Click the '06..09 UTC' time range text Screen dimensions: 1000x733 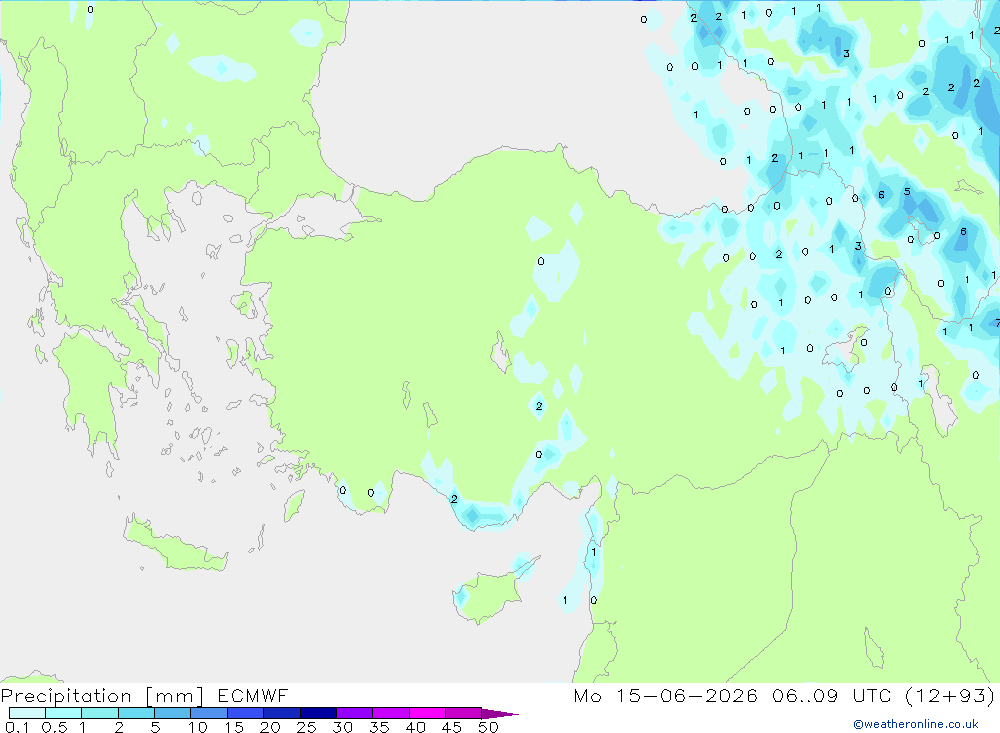click(x=834, y=696)
